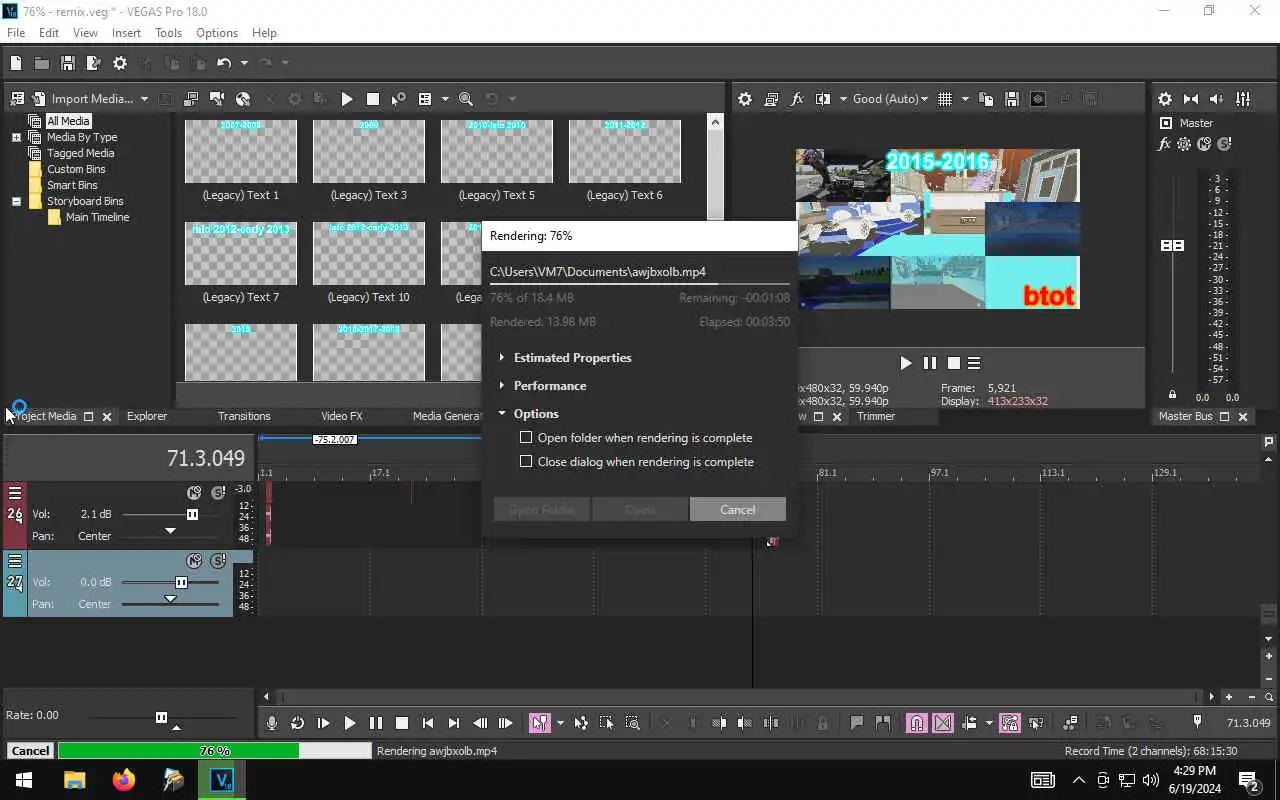Enable split screen view in preview toolbar
The width and height of the screenshot is (1280, 800).
coord(823,99)
